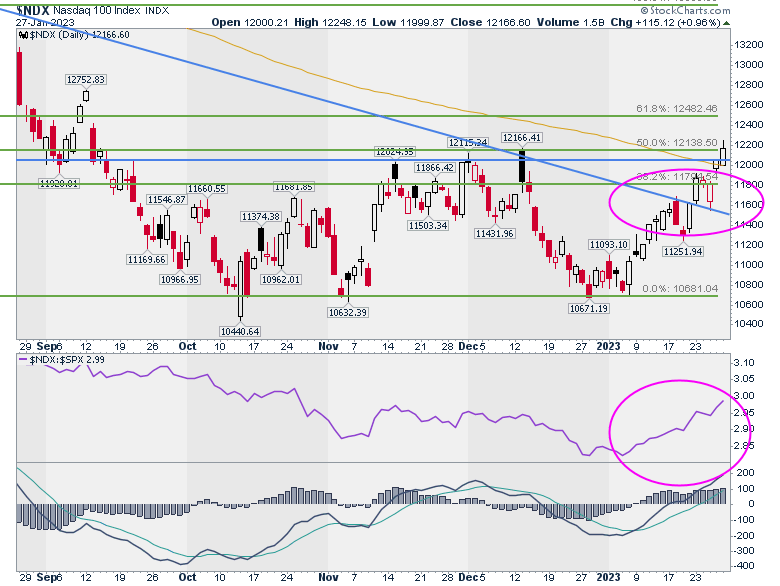Viewport: 780px width, 586px height.
Task: Click the Oct label below the price chart
Action: (x=187, y=346)
